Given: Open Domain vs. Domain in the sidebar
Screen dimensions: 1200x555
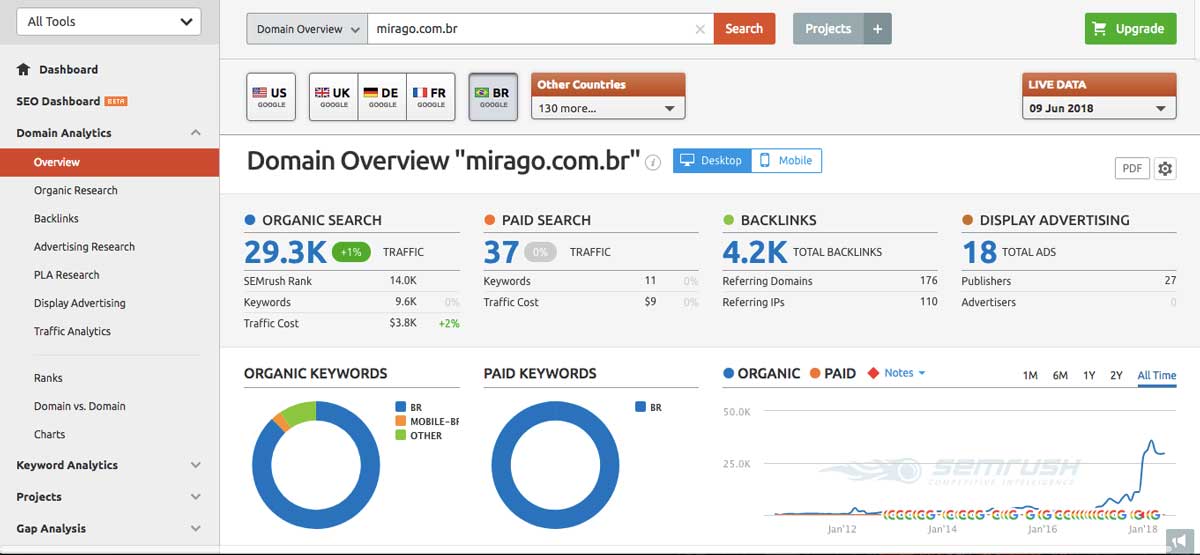Looking at the screenshot, I should click(80, 406).
